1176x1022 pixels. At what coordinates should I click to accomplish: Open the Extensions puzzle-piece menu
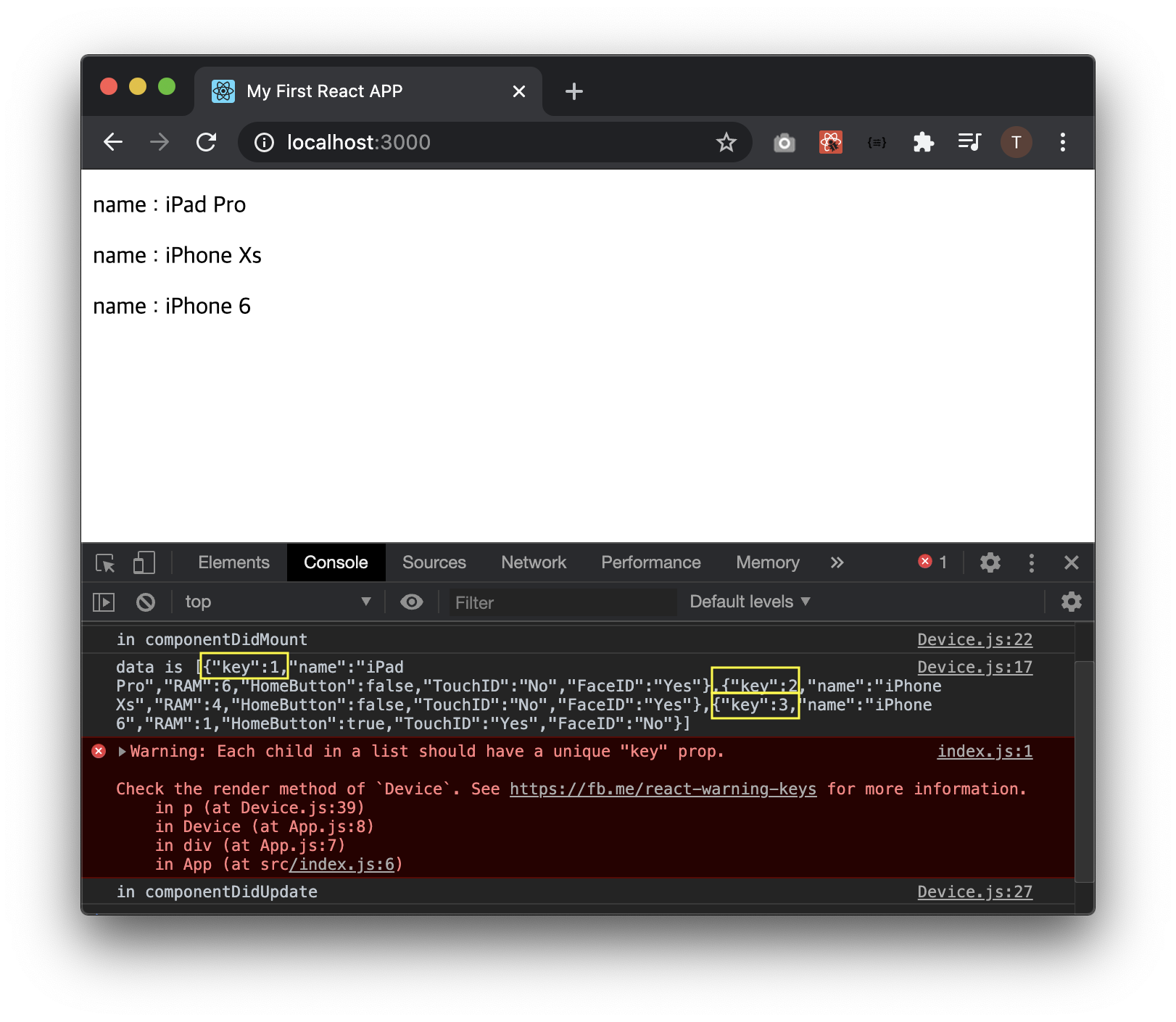923,143
